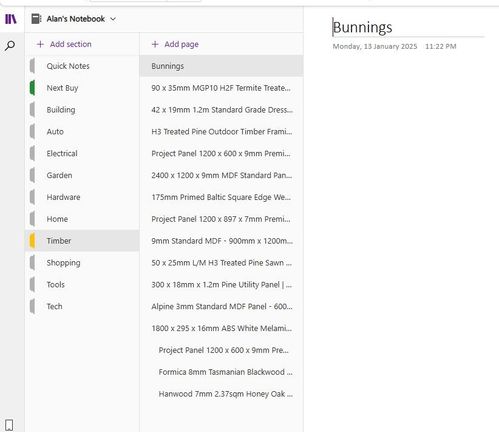The height and width of the screenshot is (432, 499).
Task: Open the Tech section
Action: tap(82, 306)
